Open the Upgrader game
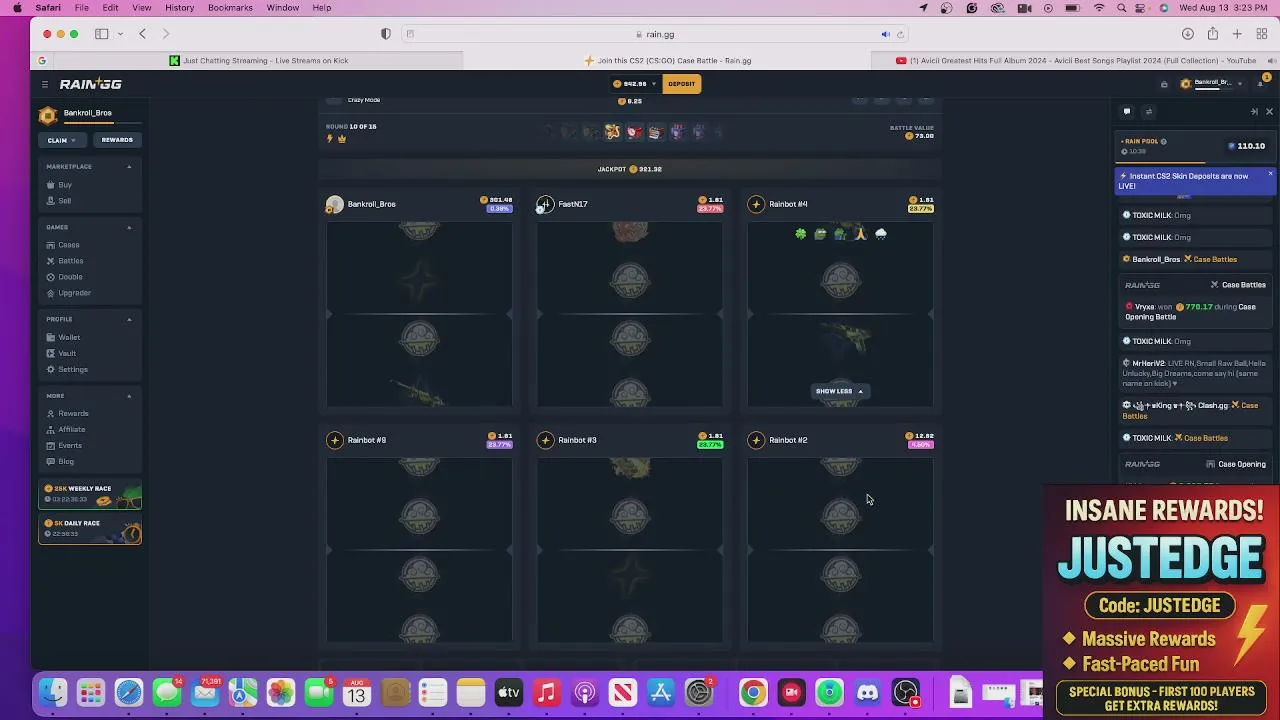Screen dimensions: 1280x720 coord(74,293)
